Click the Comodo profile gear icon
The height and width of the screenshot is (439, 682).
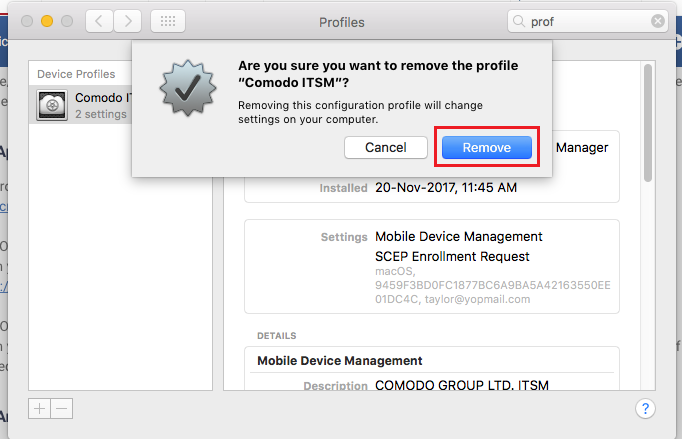pyautogui.click(x=52, y=105)
